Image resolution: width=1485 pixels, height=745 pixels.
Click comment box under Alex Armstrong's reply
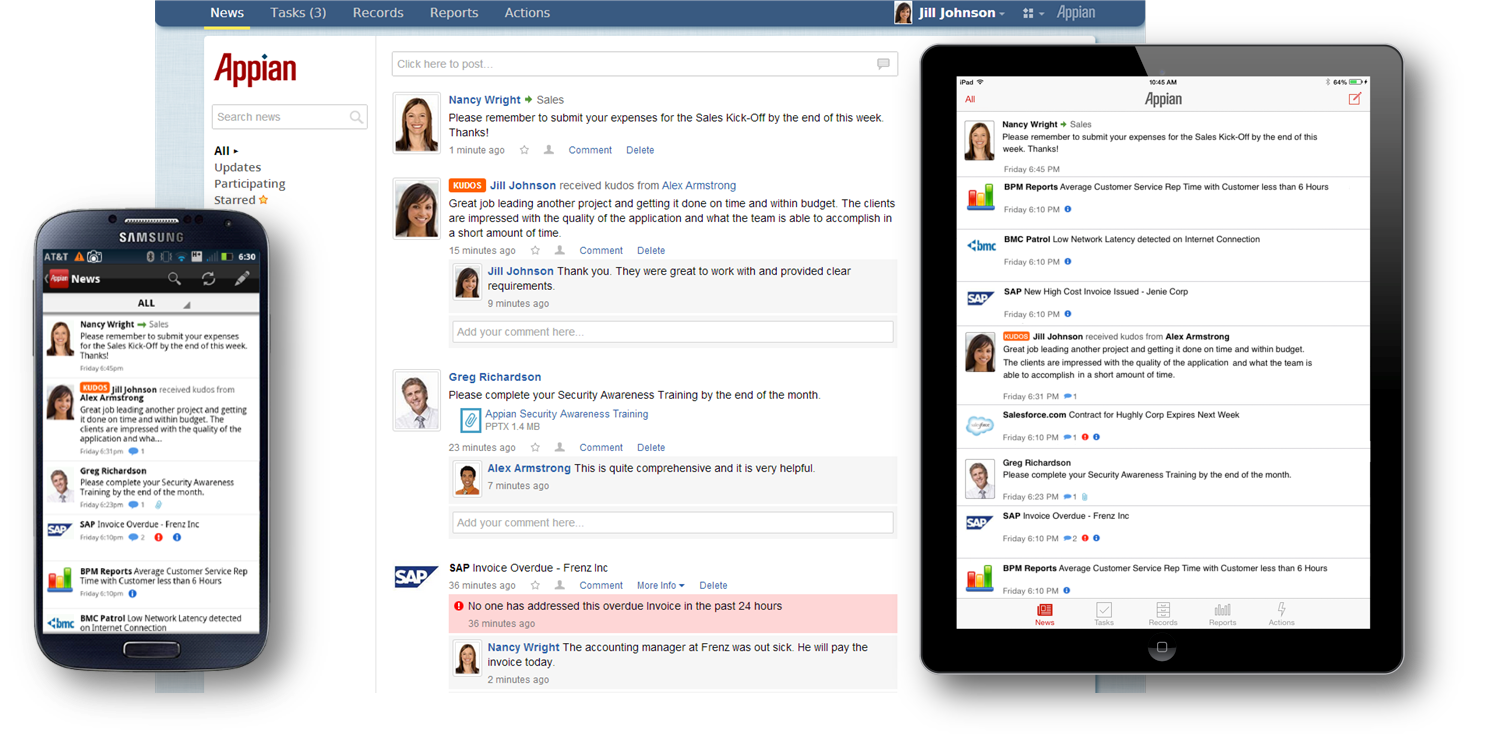672,522
